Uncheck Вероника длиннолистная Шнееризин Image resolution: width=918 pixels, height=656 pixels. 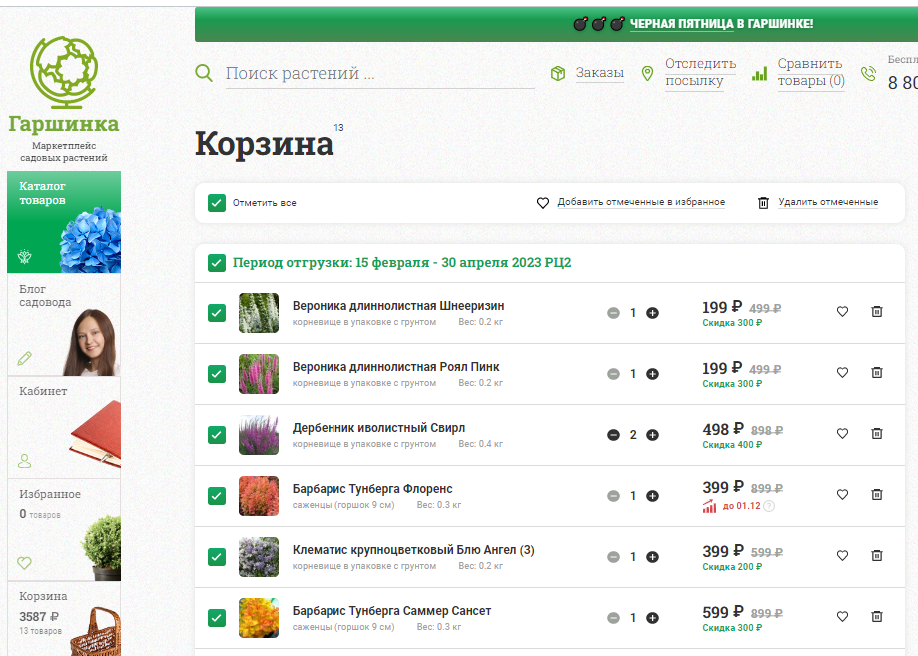pos(217,313)
